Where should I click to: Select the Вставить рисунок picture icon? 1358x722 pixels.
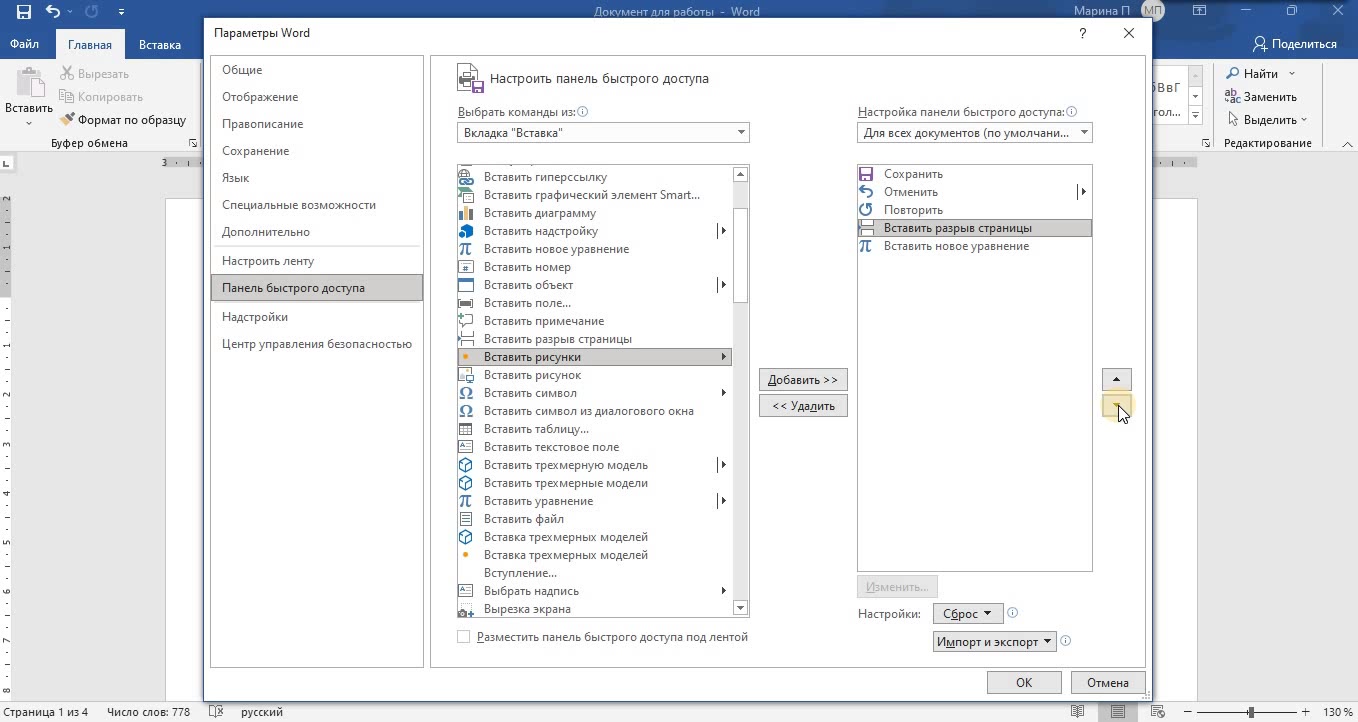click(466, 375)
